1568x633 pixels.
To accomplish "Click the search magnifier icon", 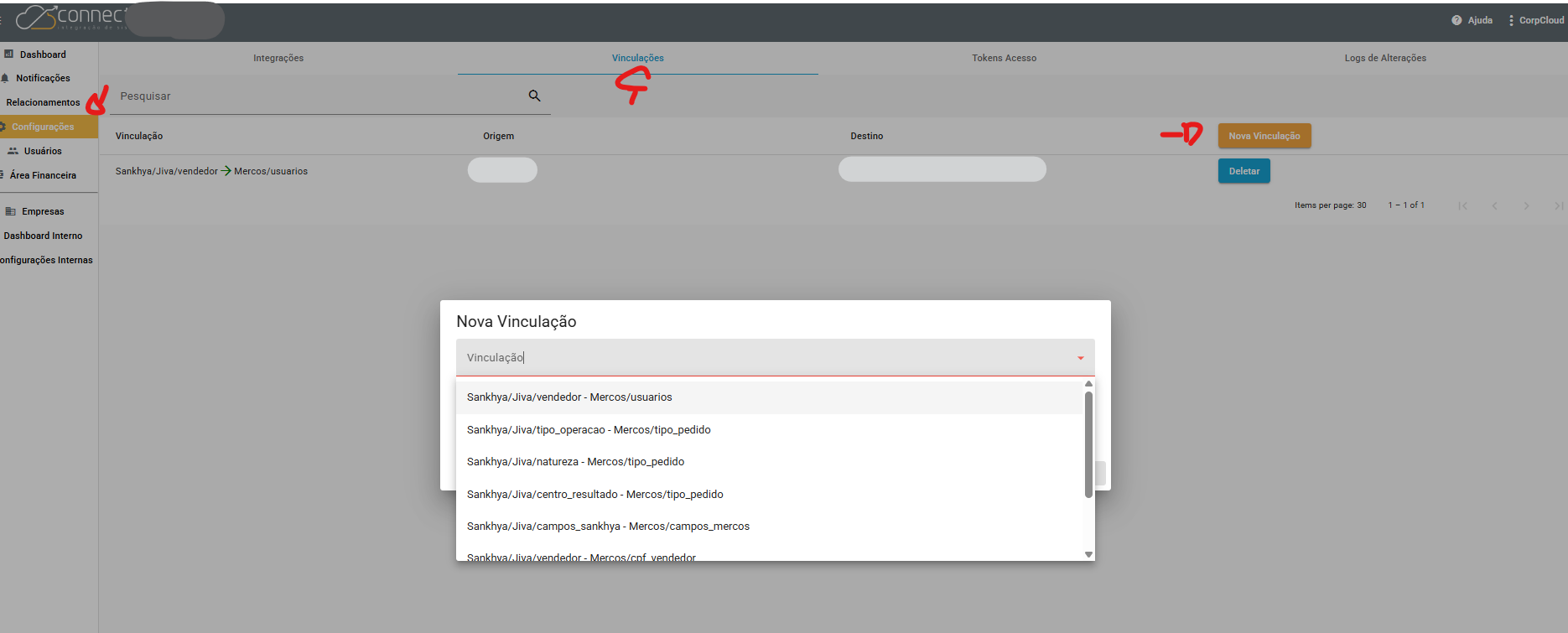I will (534, 96).
